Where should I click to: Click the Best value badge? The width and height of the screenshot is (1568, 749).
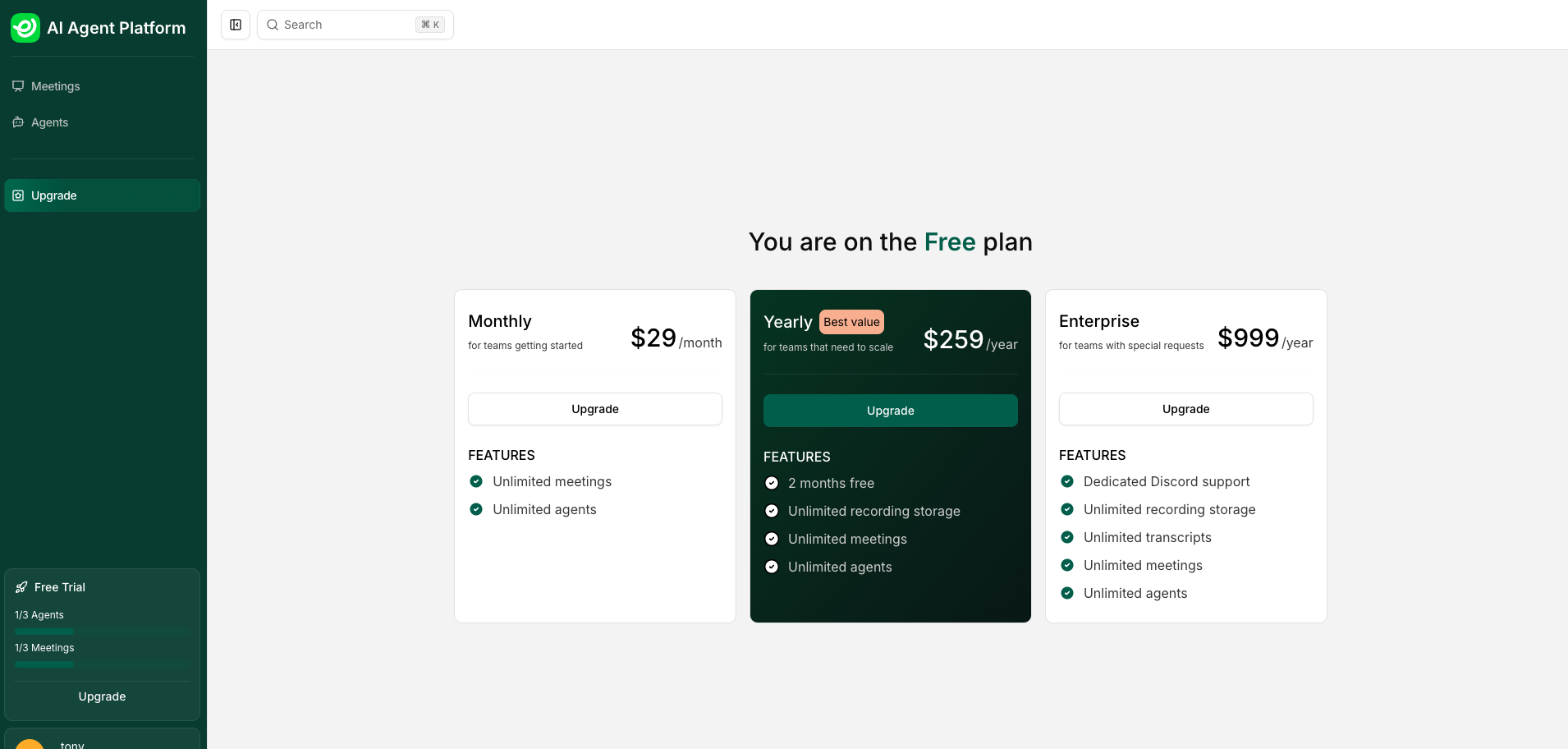(851, 322)
